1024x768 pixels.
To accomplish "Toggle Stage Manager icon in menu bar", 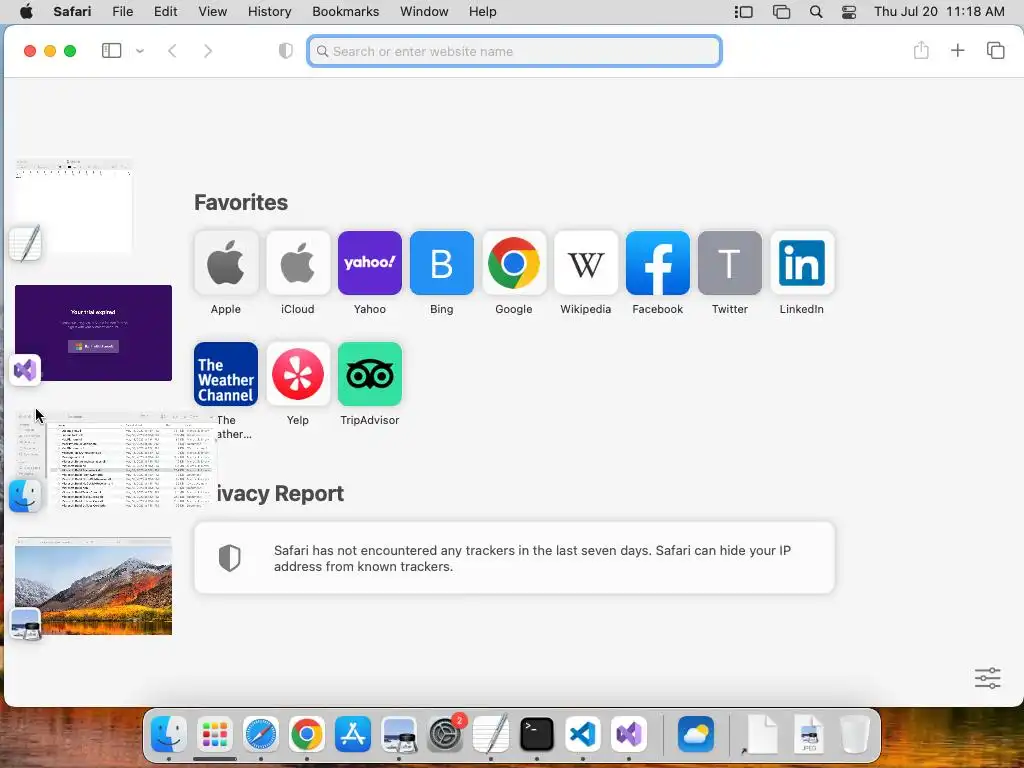I will pos(743,12).
